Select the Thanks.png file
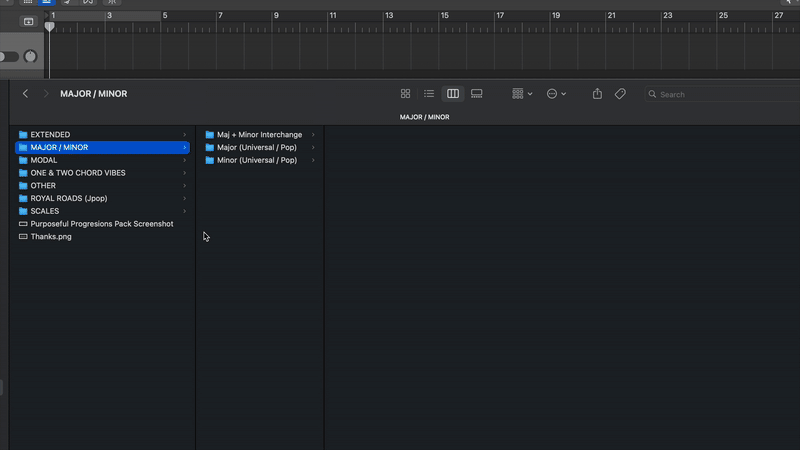 click(x=51, y=237)
